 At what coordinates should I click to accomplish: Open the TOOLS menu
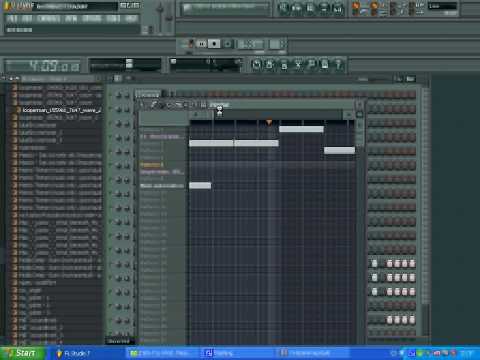pyautogui.click(x=113, y=19)
